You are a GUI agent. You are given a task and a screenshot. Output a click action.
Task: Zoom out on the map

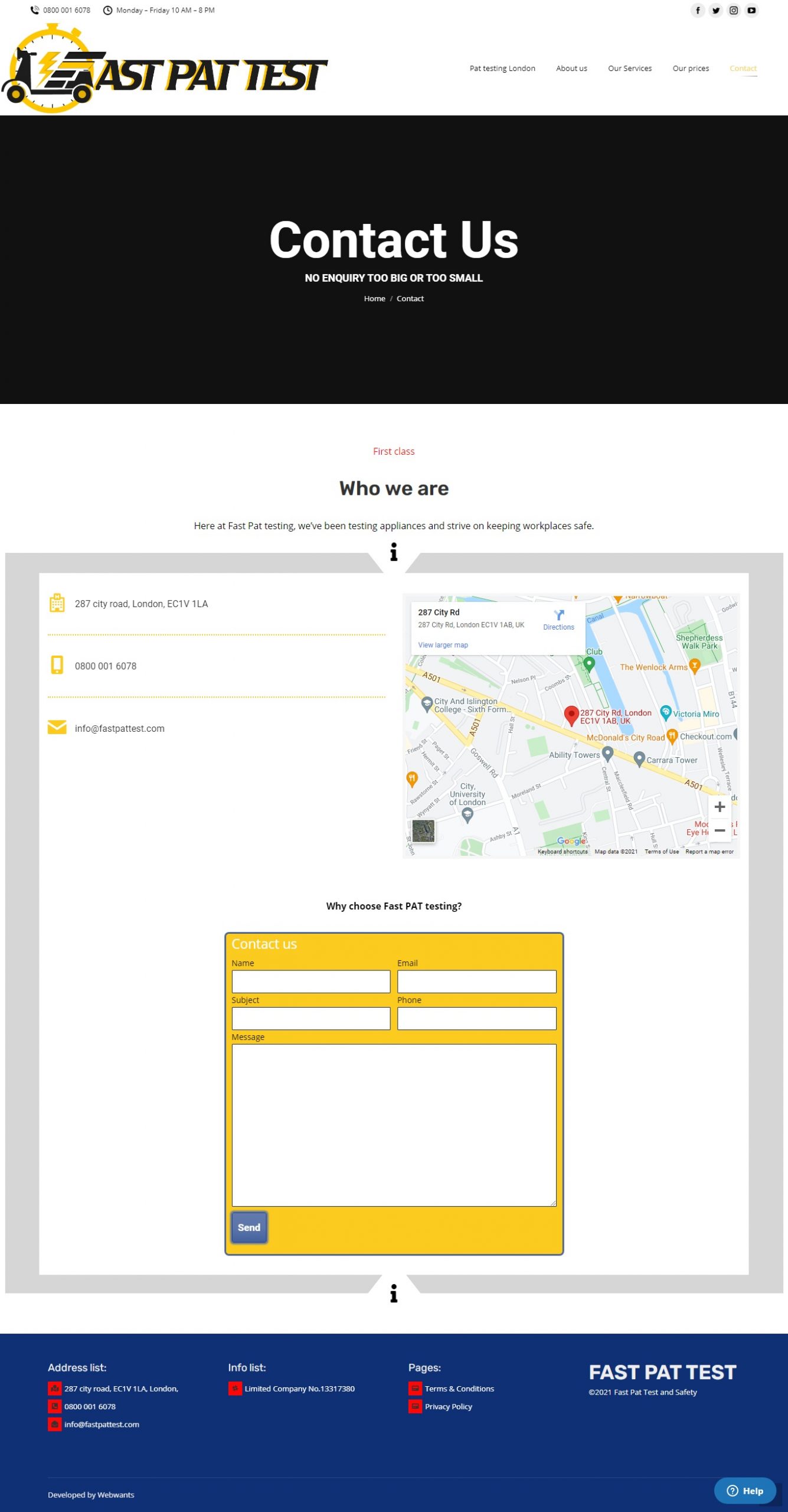720,830
